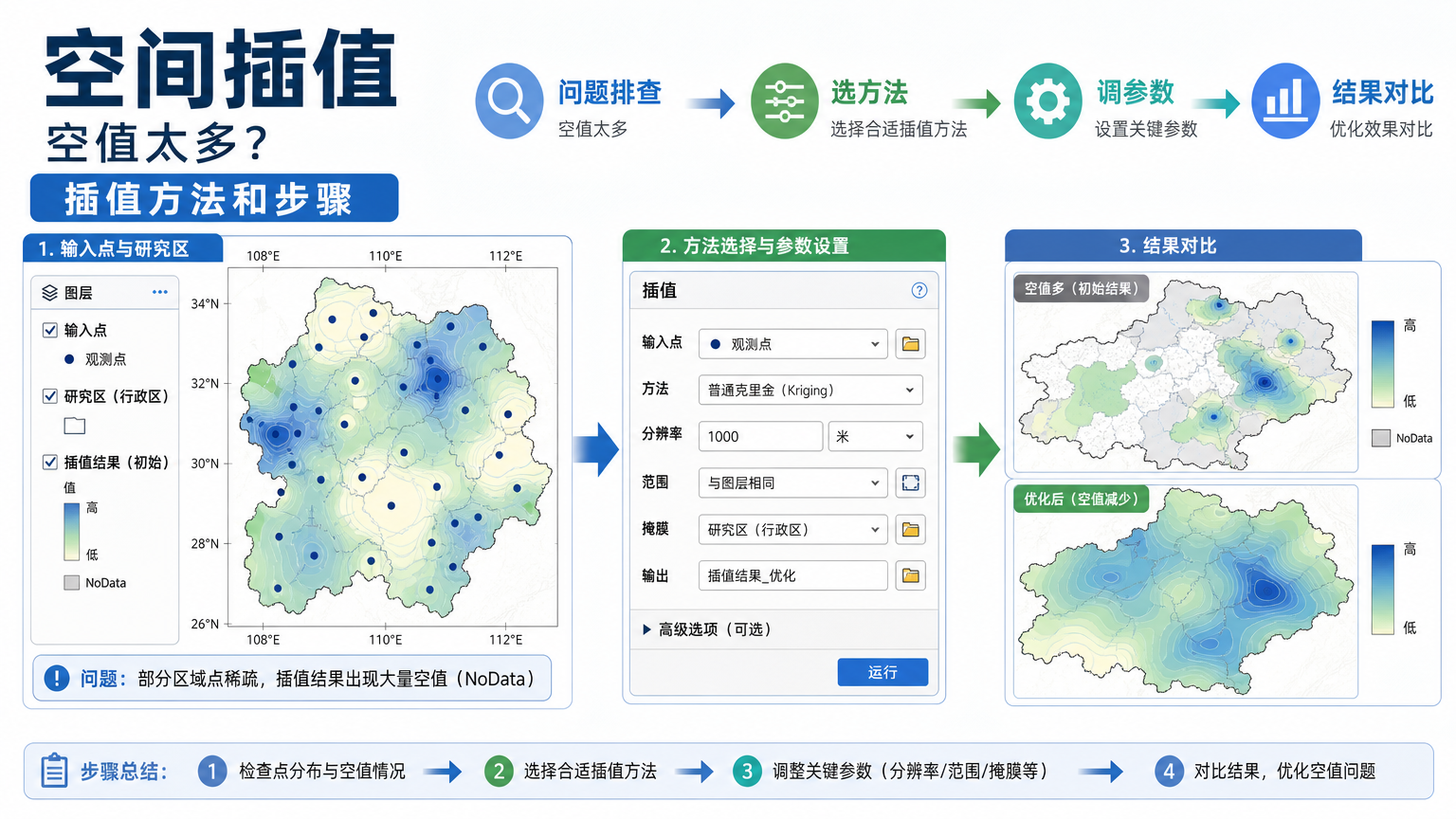Click the NoData swatch in 结果对比 legend

pyautogui.click(x=1381, y=438)
